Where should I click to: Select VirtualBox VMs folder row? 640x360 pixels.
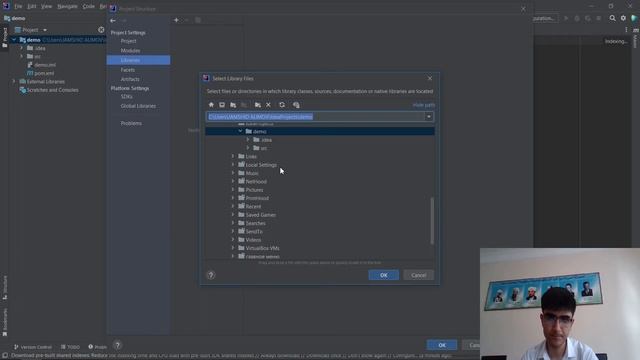coord(320,248)
